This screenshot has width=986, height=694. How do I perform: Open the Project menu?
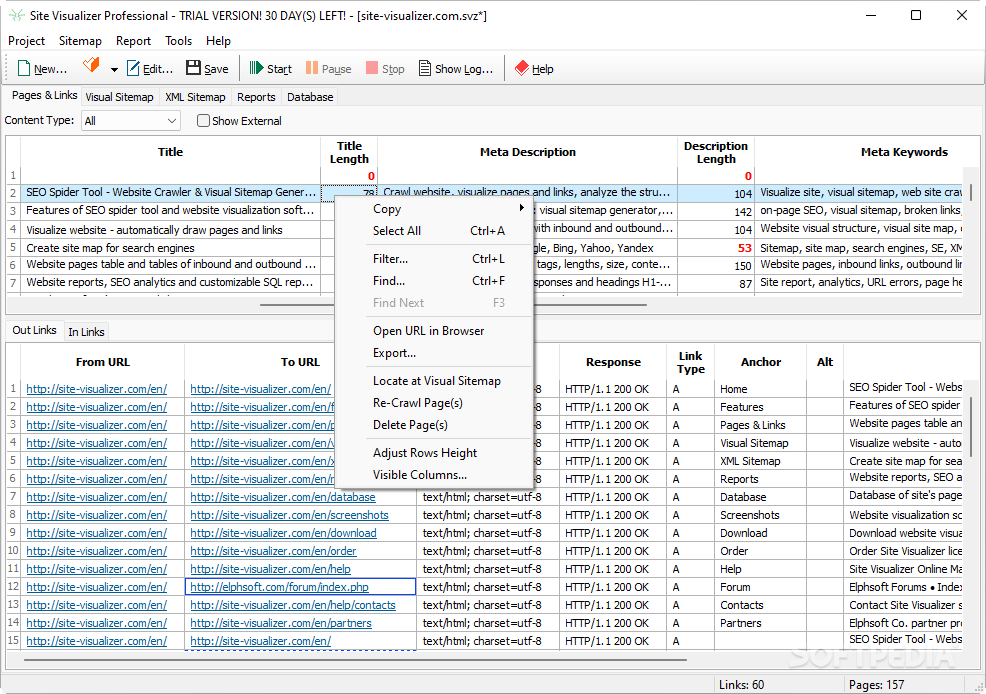26,41
